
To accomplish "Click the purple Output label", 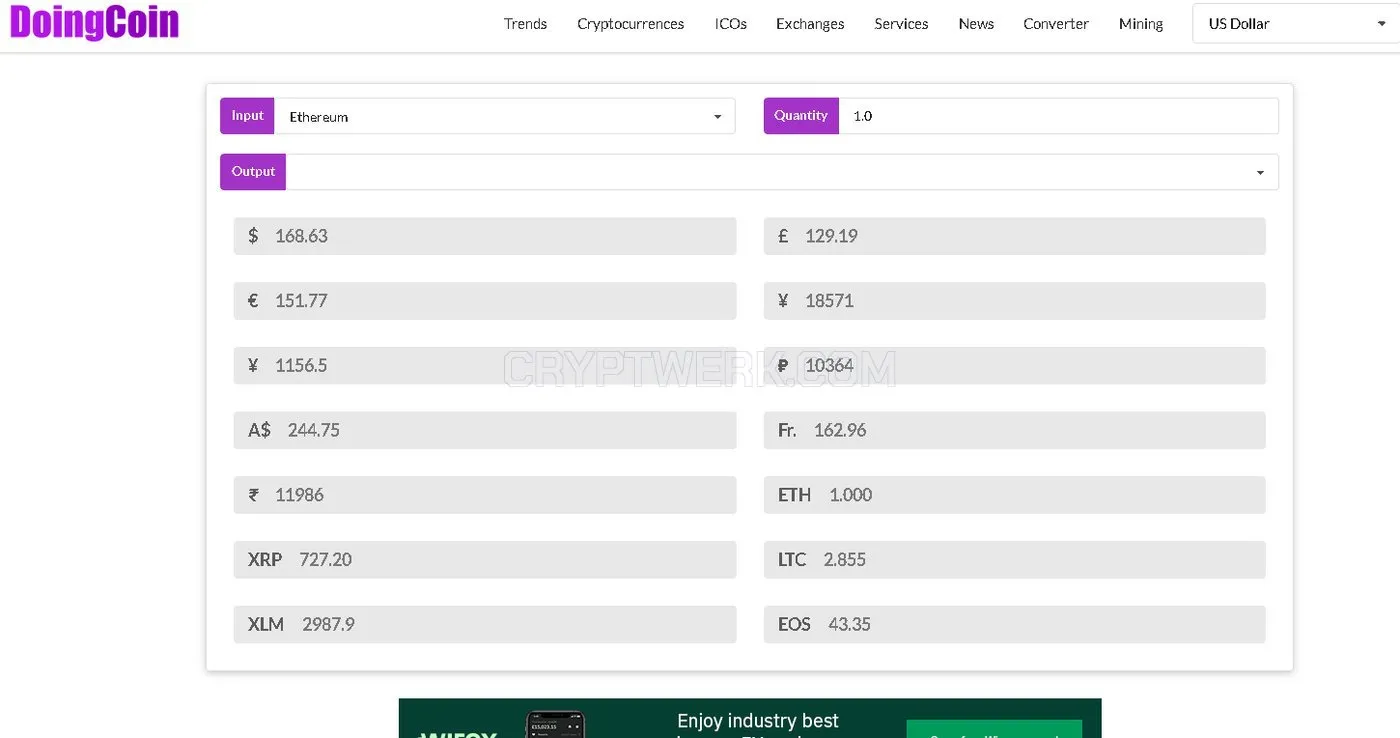I will pos(253,172).
